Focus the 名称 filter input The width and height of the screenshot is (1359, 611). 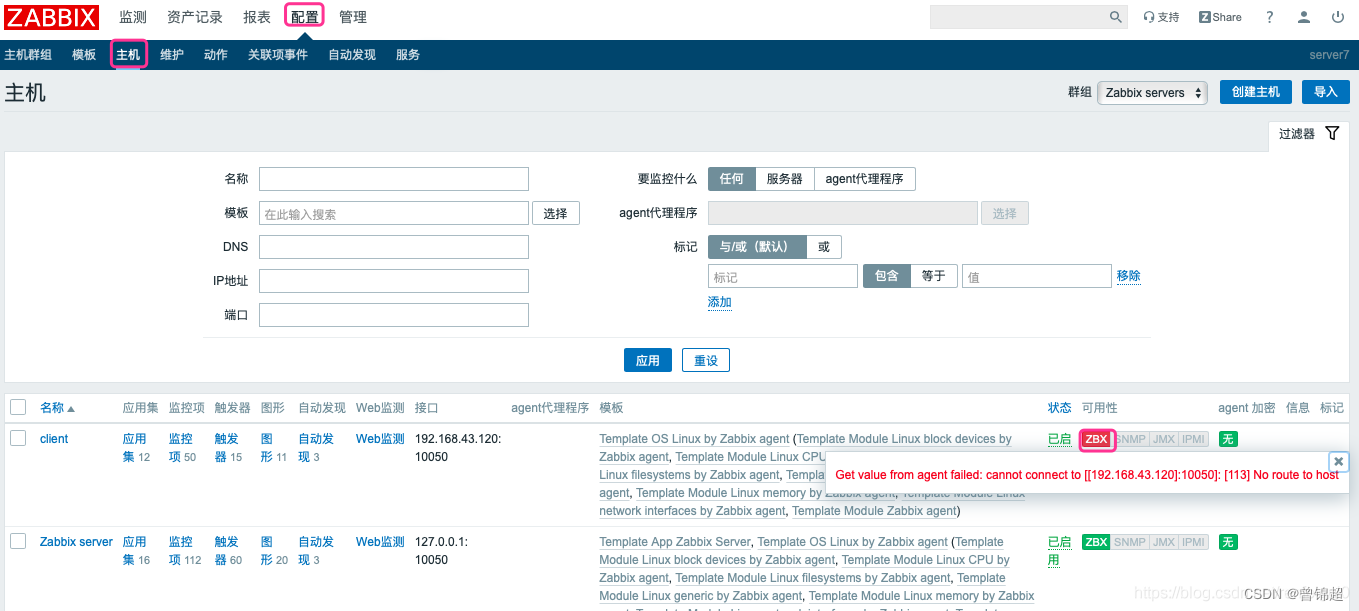[x=394, y=179]
